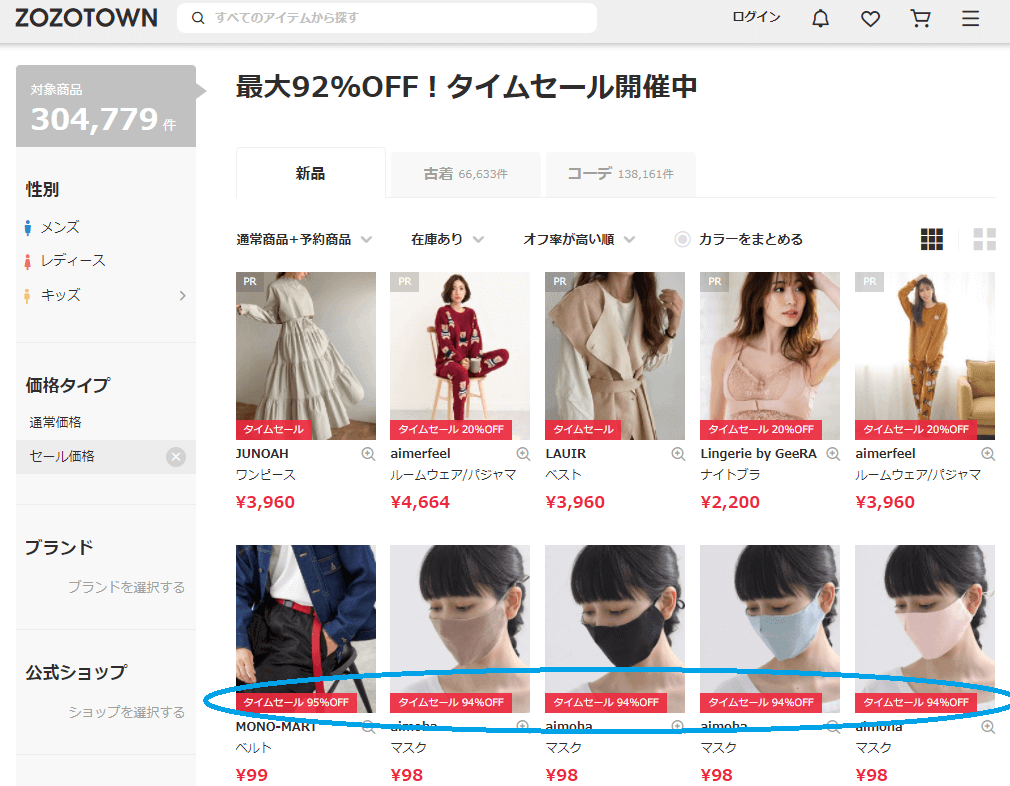The image size is (1010, 786).
Task: Click the search magnifier icon
Action: [198, 18]
